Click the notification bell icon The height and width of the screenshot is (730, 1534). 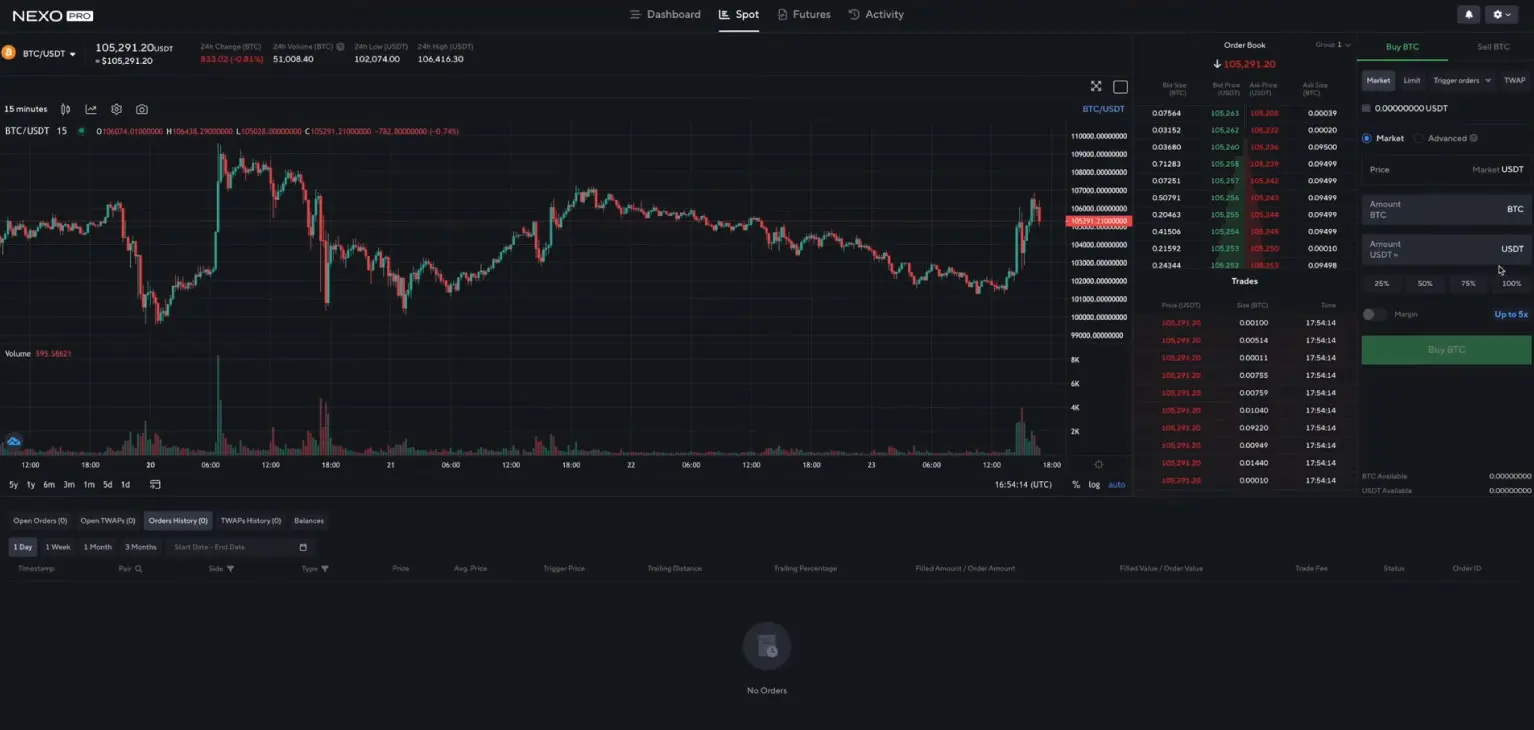[1469, 15]
